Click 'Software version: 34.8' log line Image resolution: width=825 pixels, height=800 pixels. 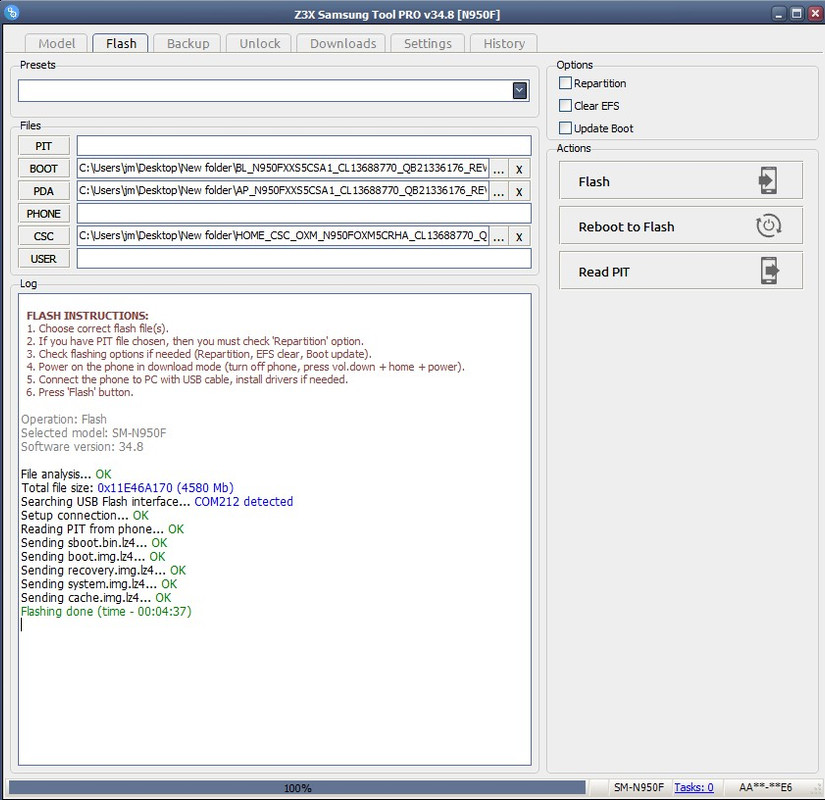[82, 446]
